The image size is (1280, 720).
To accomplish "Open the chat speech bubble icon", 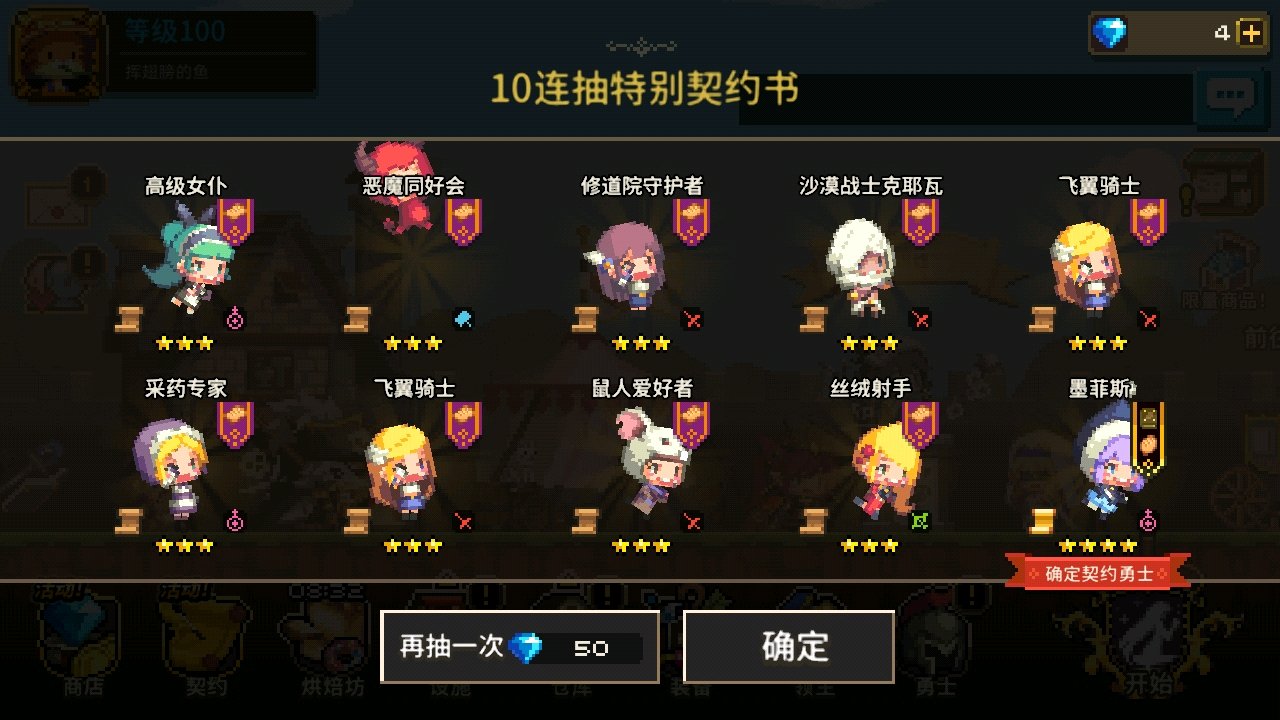I will [x=1230, y=96].
